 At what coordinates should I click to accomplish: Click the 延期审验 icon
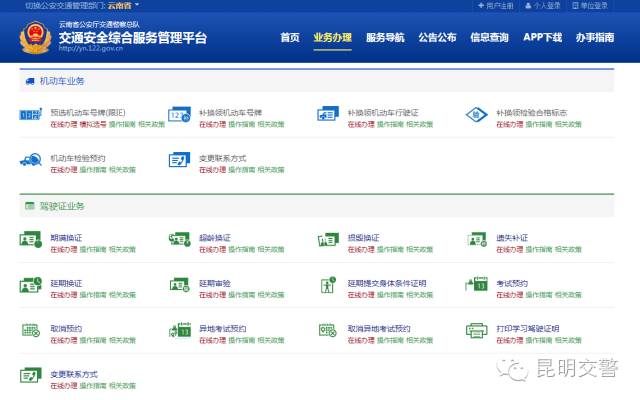(x=180, y=284)
